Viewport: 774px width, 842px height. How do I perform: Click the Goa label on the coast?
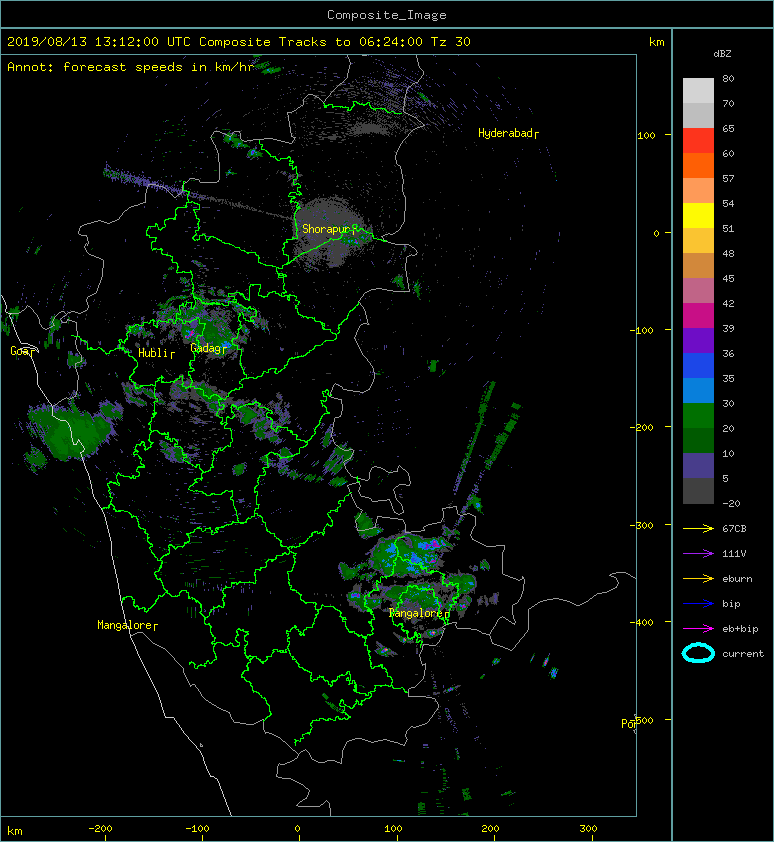pos(21,351)
